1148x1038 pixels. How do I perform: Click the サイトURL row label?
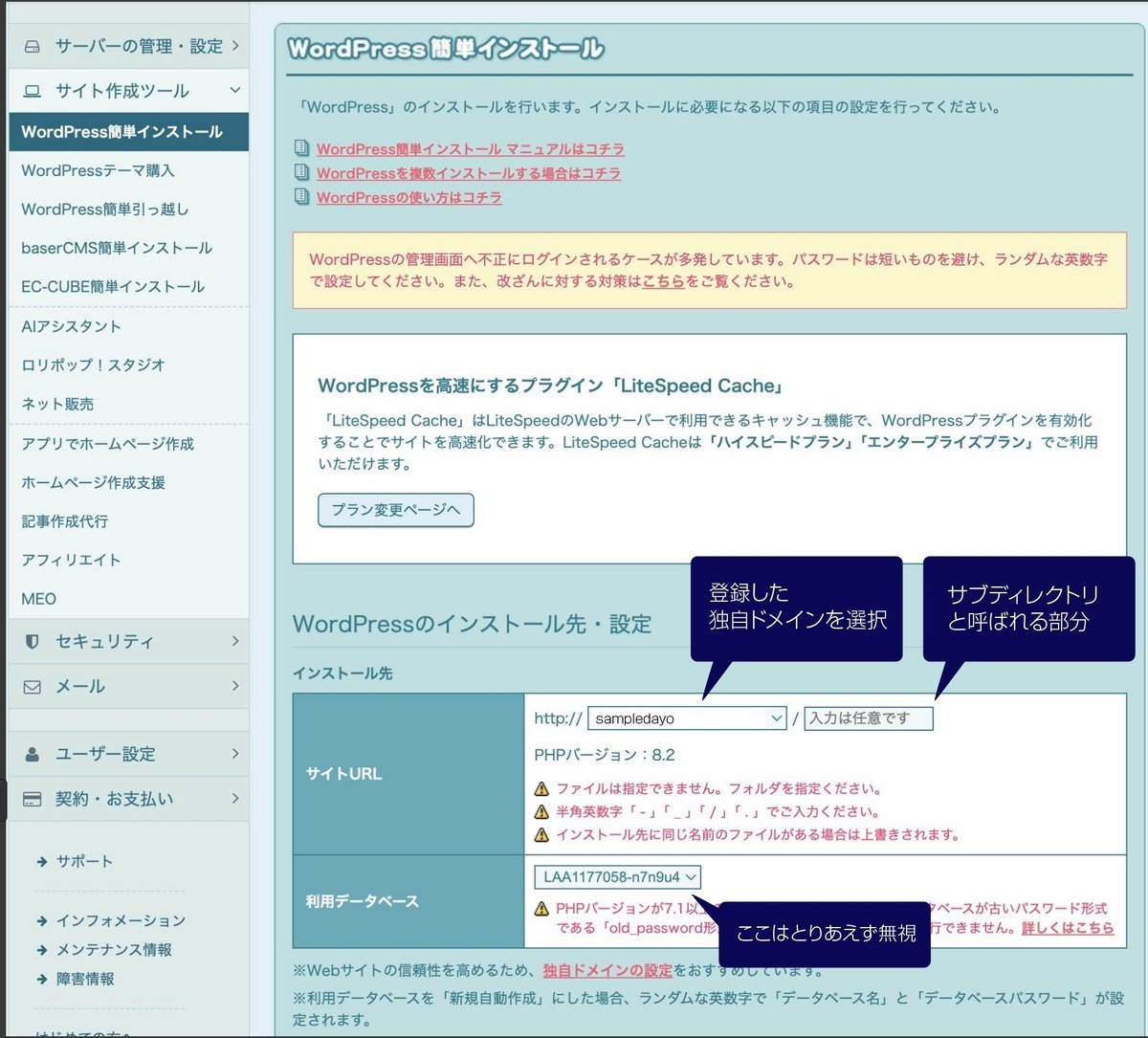[x=343, y=774]
